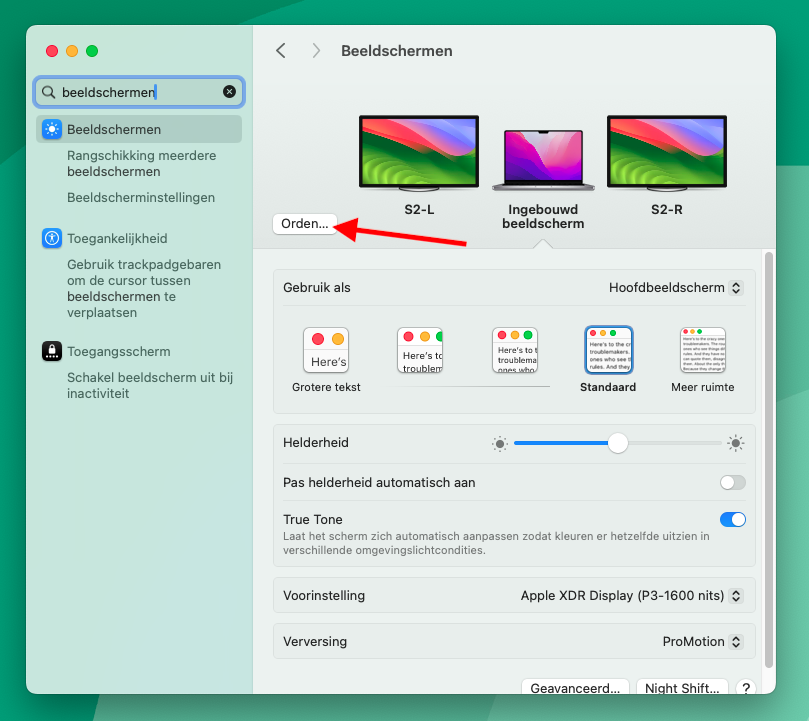Choose the Meer ruimte resolution option

click(702, 351)
